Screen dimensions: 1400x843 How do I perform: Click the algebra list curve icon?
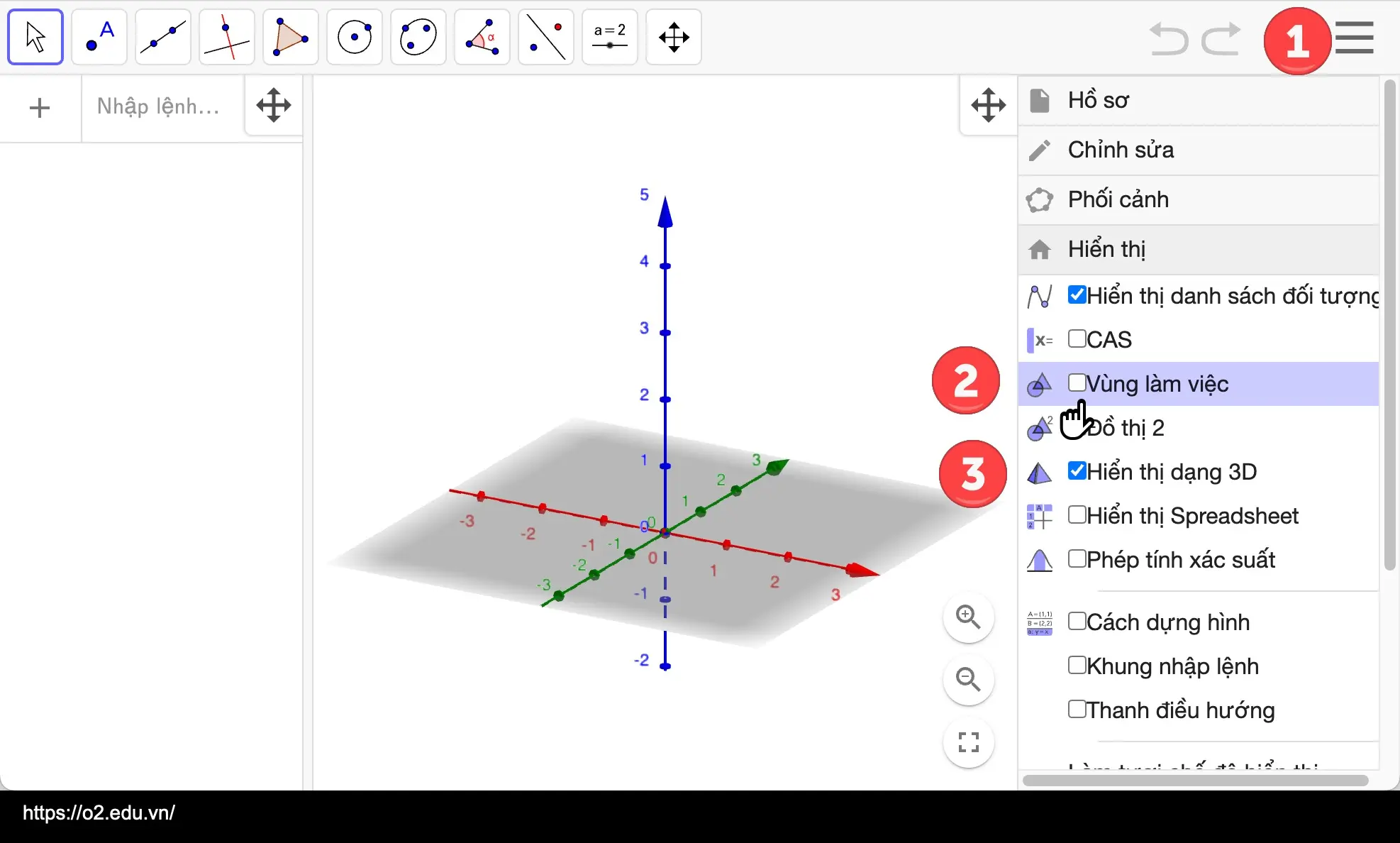click(1040, 296)
